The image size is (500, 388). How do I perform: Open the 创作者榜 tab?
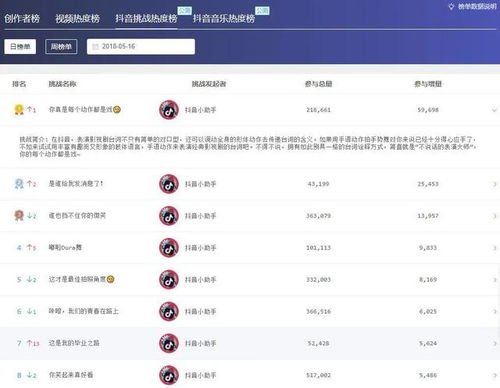[x=22, y=18]
